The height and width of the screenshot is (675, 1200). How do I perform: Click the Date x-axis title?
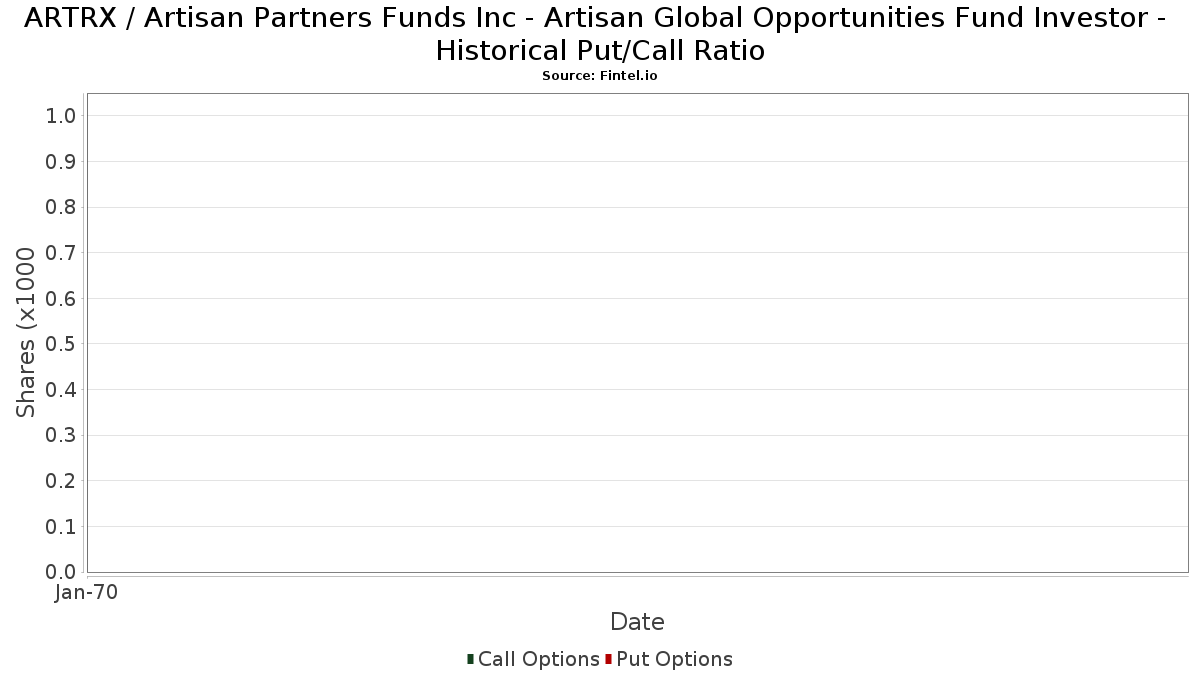tap(637, 622)
